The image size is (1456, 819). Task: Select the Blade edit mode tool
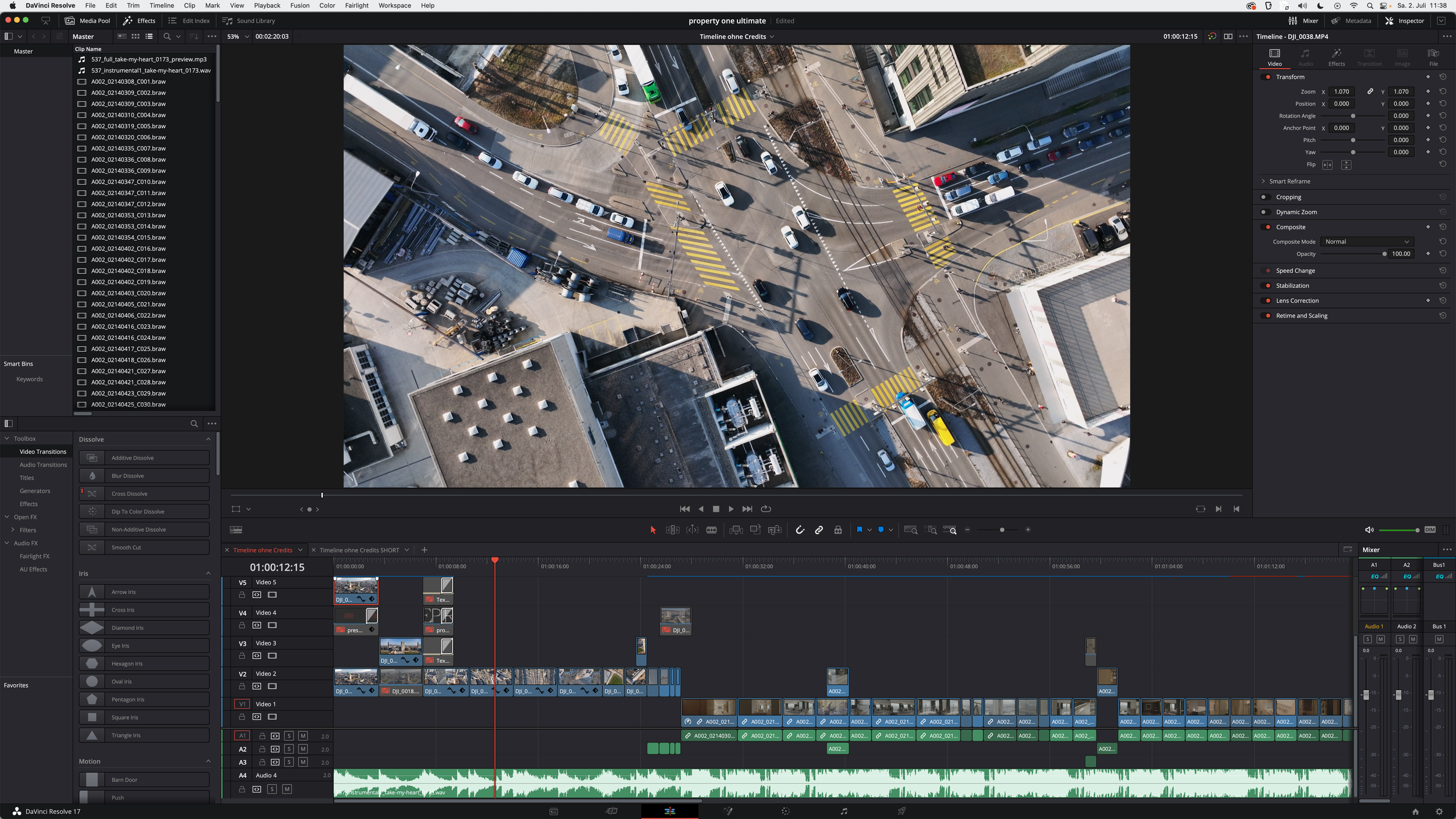(x=711, y=530)
